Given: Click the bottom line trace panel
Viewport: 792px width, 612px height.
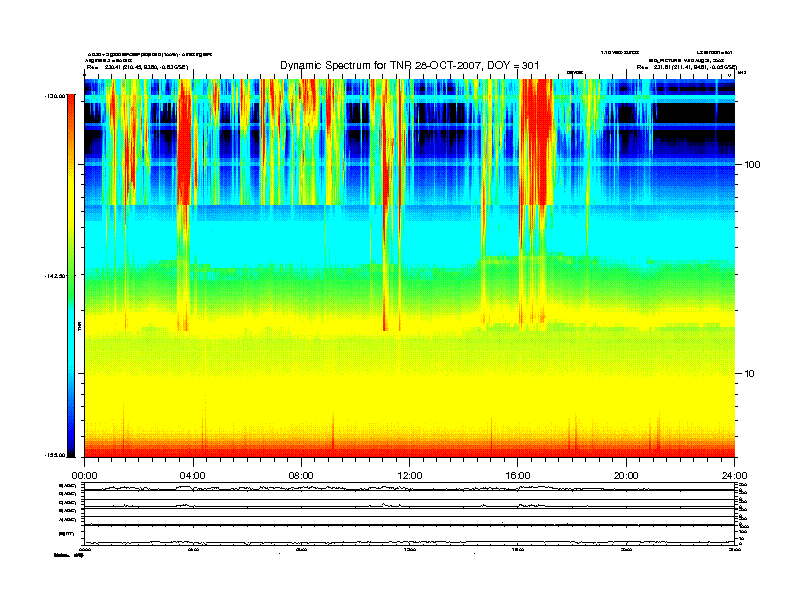Looking at the screenshot, I should [409, 535].
